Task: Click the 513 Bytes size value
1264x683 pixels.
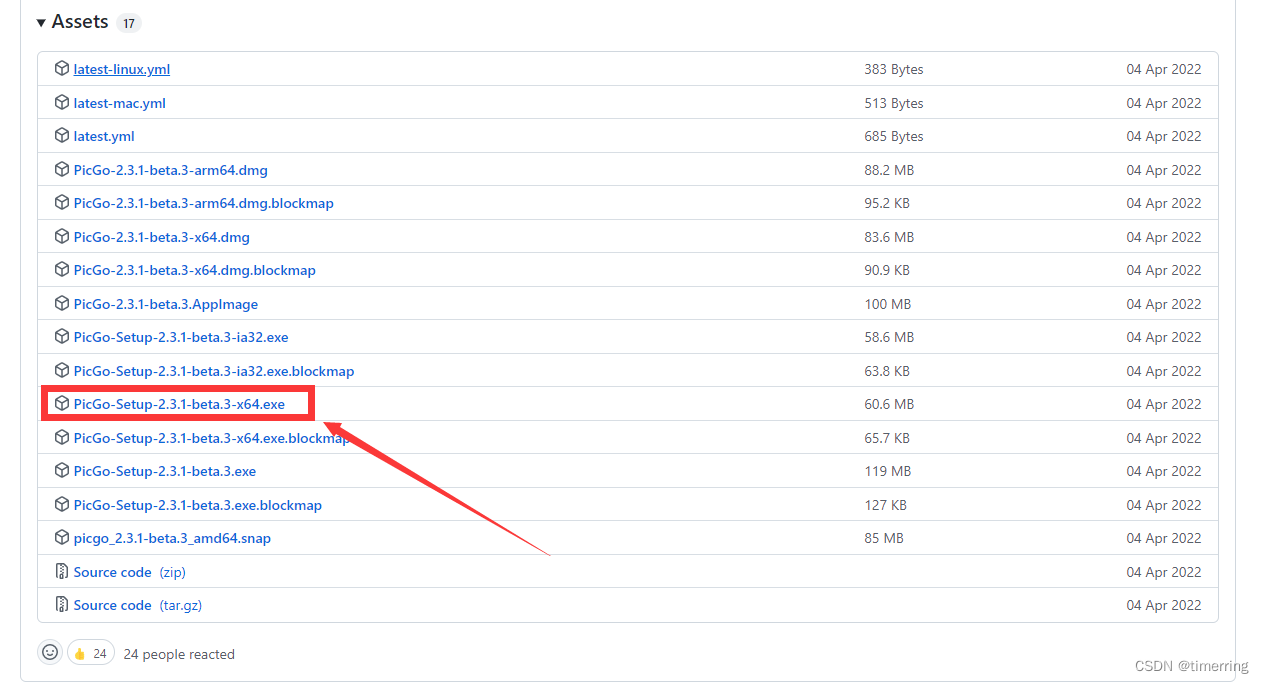Action: pos(894,103)
